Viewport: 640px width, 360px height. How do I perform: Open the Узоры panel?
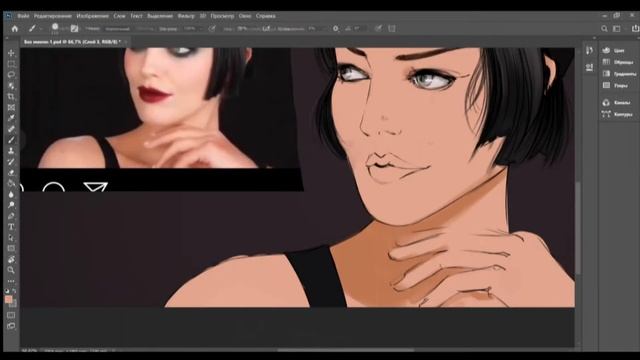pyautogui.click(x=619, y=86)
